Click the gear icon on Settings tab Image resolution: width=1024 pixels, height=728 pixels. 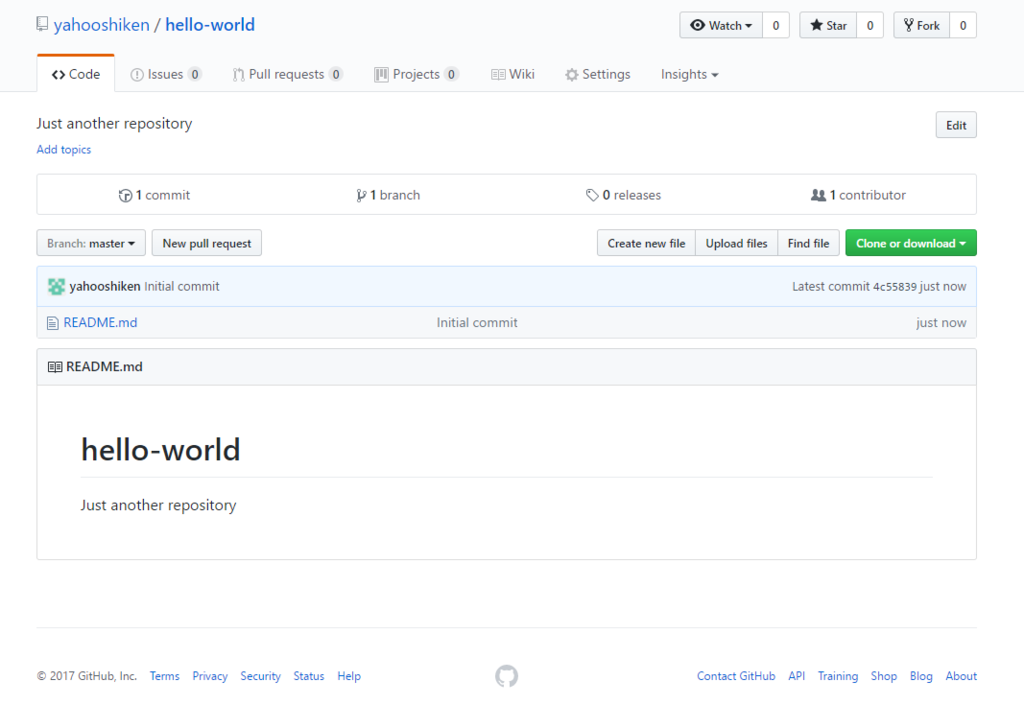pyautogui.click(x=571, y=74)
